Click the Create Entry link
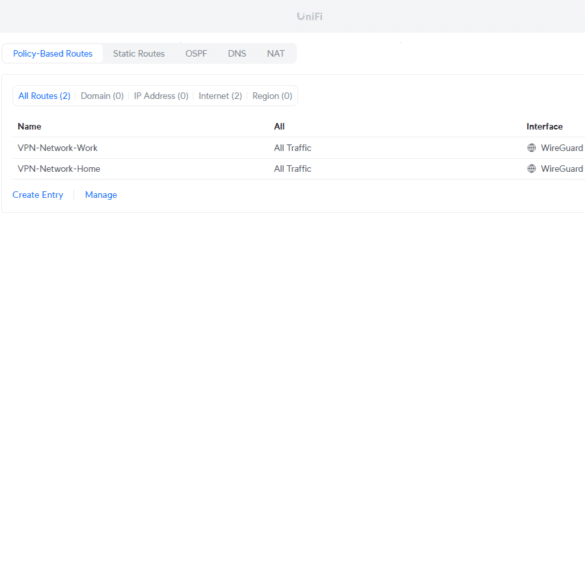 pyautogui.click(x=38, y=195)
